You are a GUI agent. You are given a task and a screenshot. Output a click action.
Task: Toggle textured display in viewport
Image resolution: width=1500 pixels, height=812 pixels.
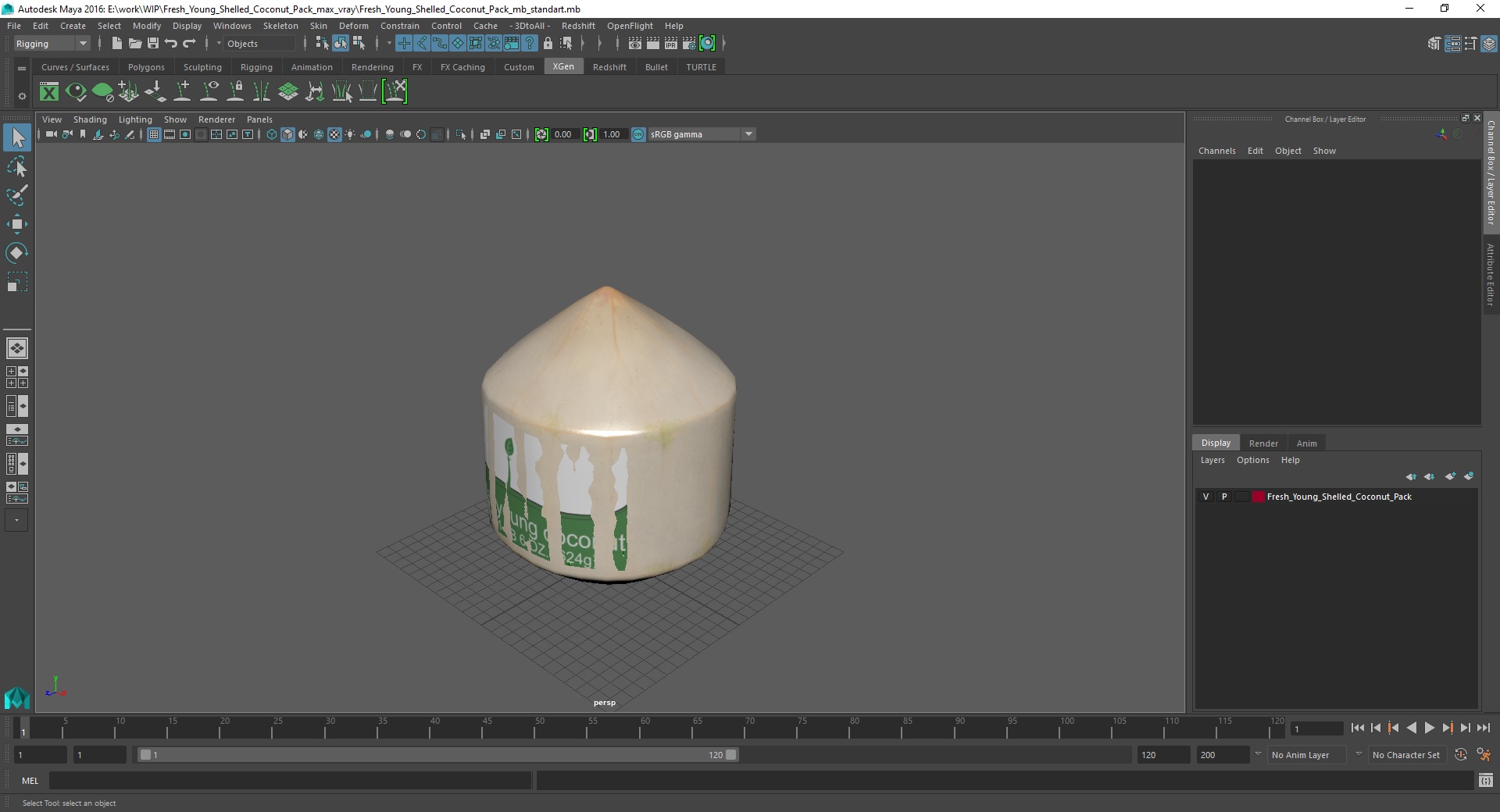pos(334,134)
